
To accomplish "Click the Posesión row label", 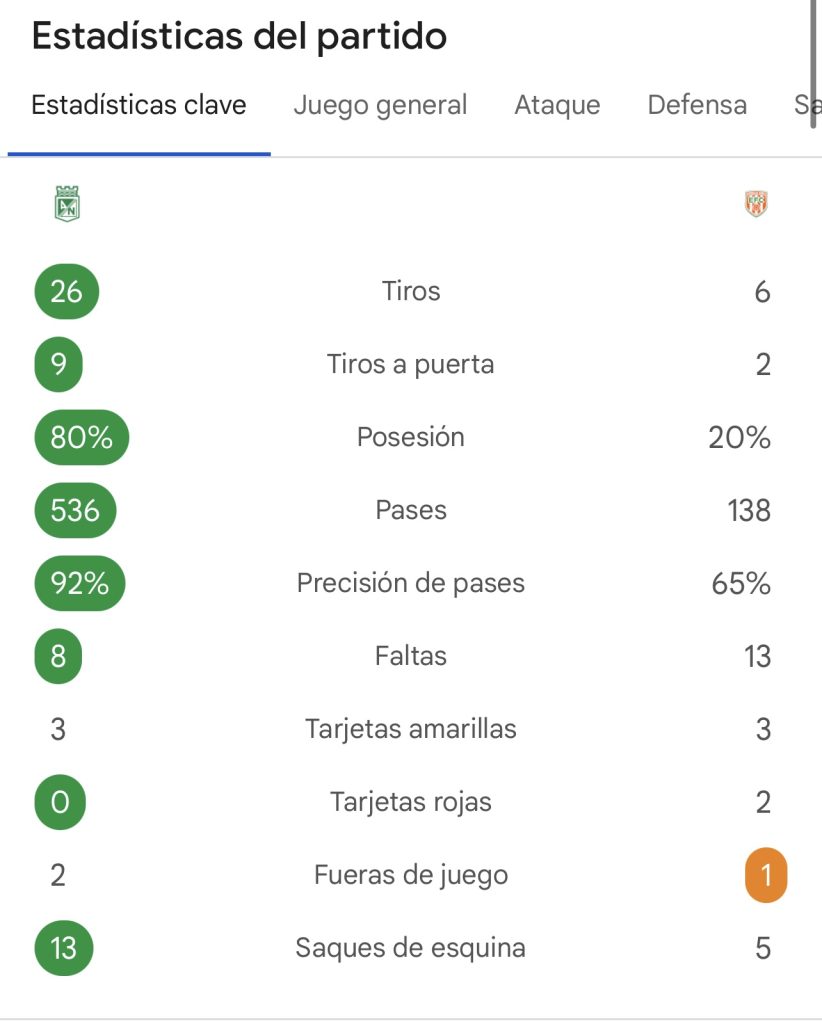I will pyautogui.click(x=410, y=437).
